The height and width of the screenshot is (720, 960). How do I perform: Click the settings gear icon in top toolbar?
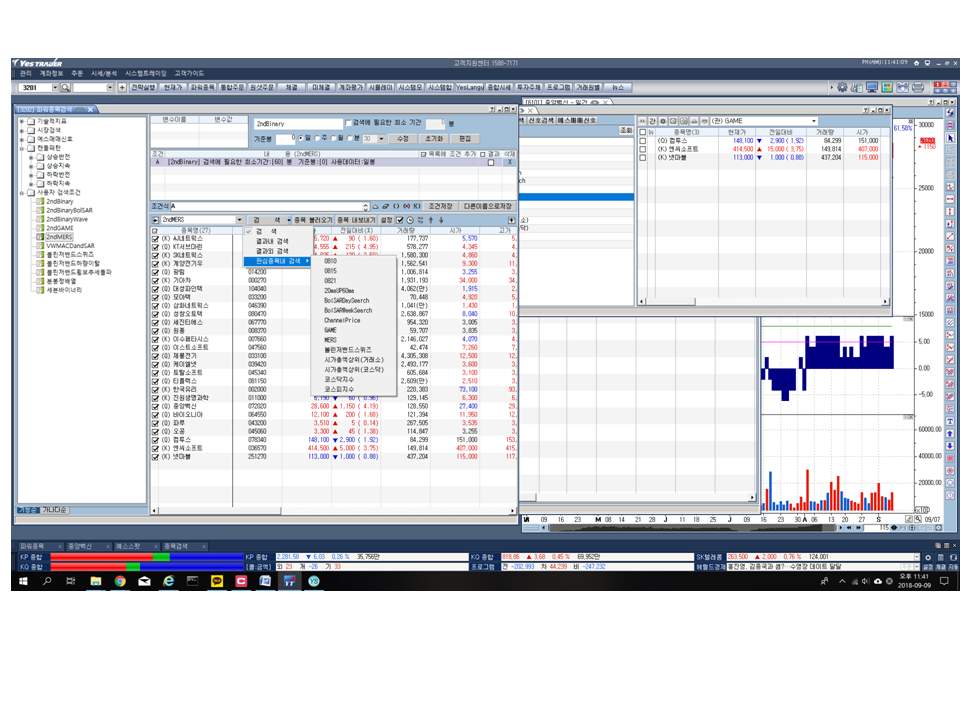(843, 88)
